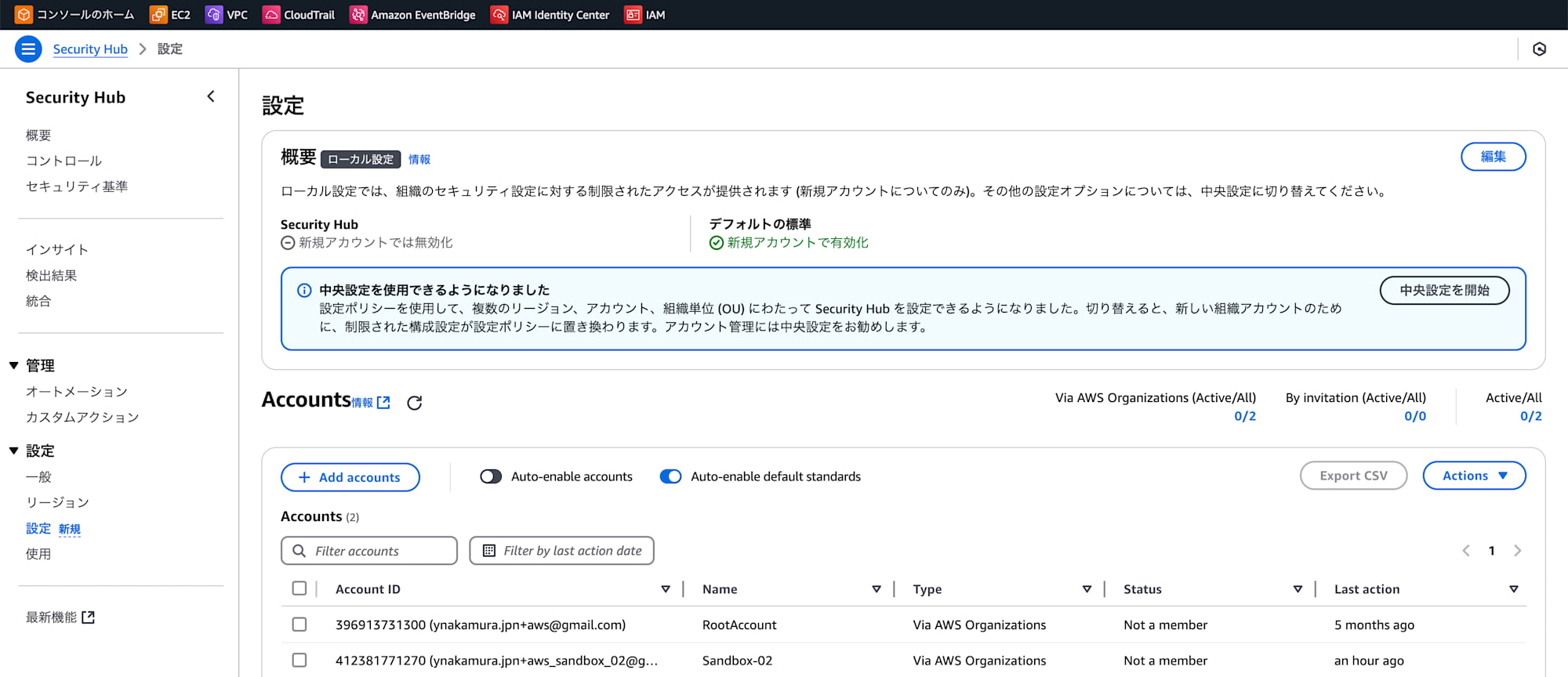Go to next page of accounts
Image resolution: width=1568 pixels, height=677 pixels.
(x=1518, y=551)
